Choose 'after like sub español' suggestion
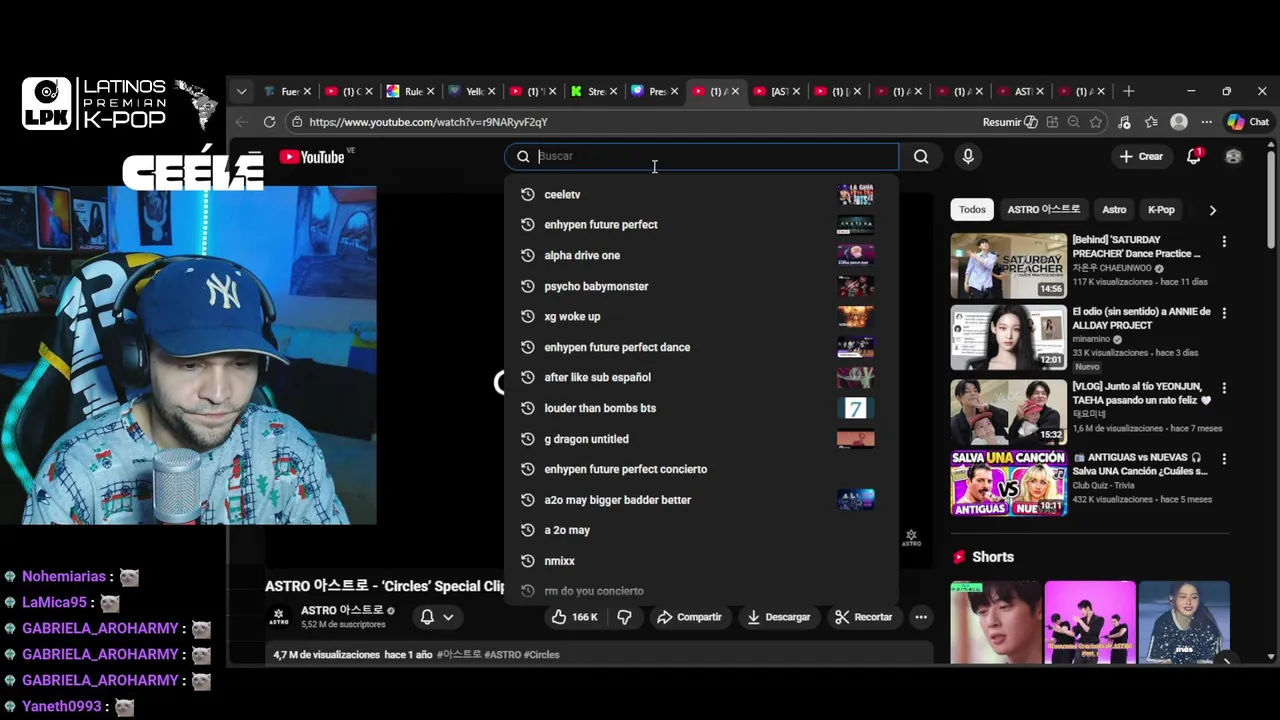Screen dimensions: 1280x720 point(700,377)
